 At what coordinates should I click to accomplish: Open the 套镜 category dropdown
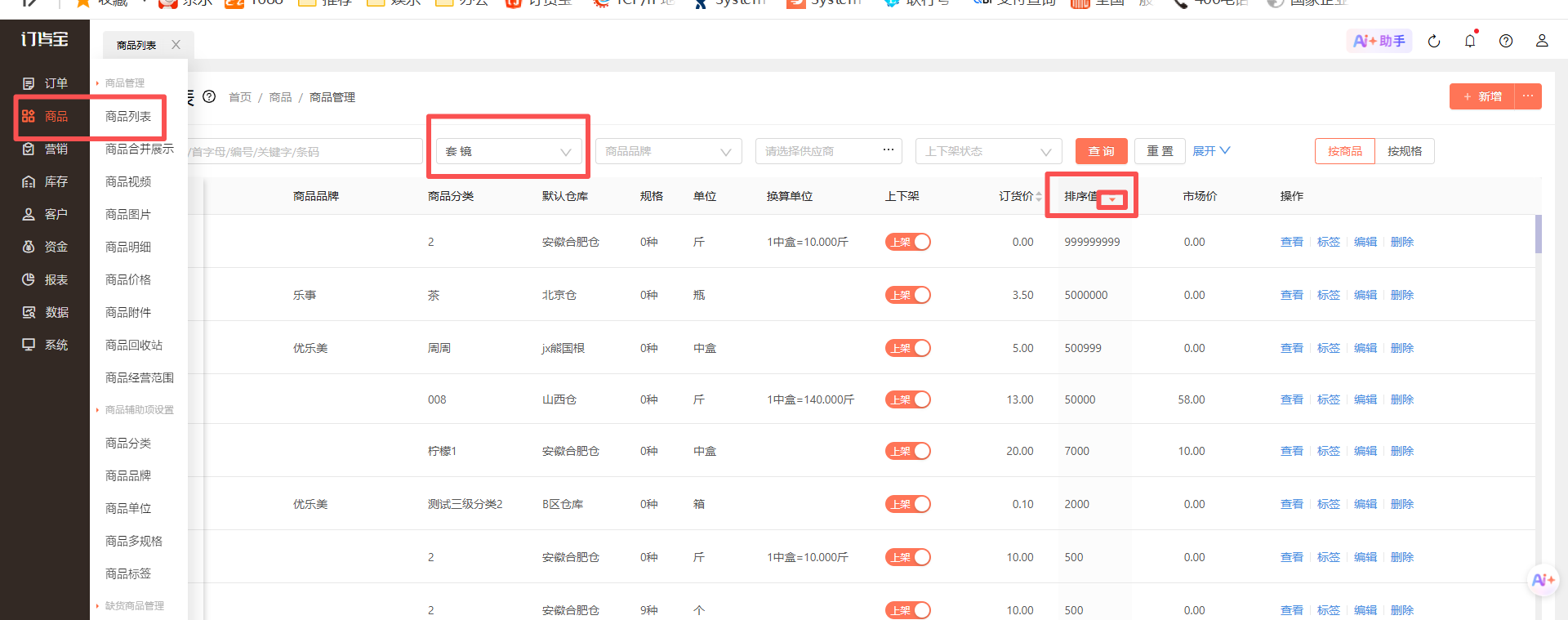click(509, 151)
